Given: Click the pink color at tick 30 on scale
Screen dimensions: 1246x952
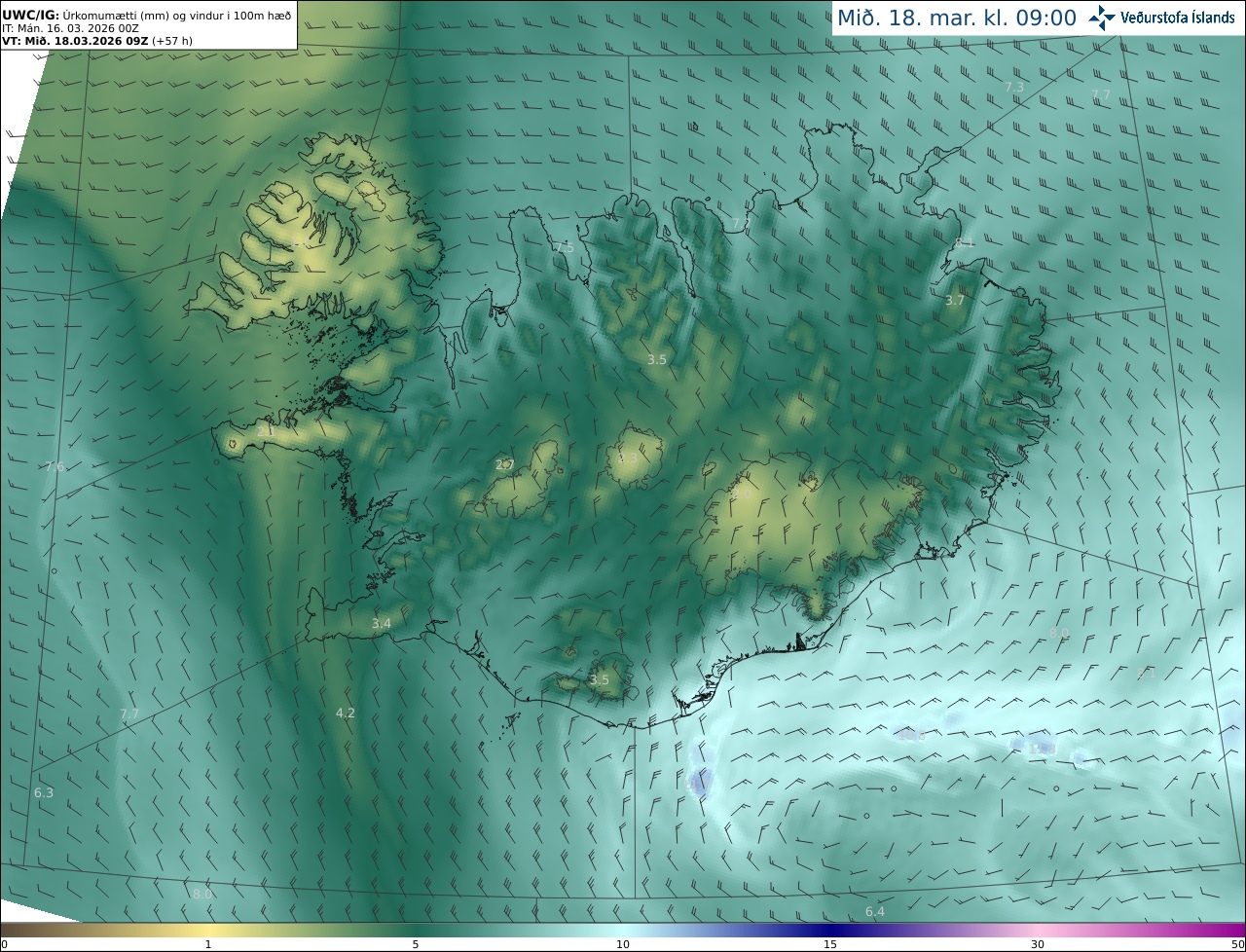Looking at the screenshot, I should coord(1038,930).
